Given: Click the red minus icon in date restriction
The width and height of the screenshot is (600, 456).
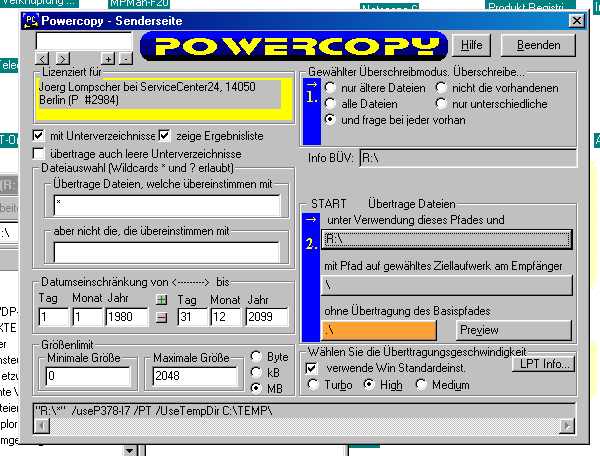Looking at the screenshot, I should [x=163, y=318].
